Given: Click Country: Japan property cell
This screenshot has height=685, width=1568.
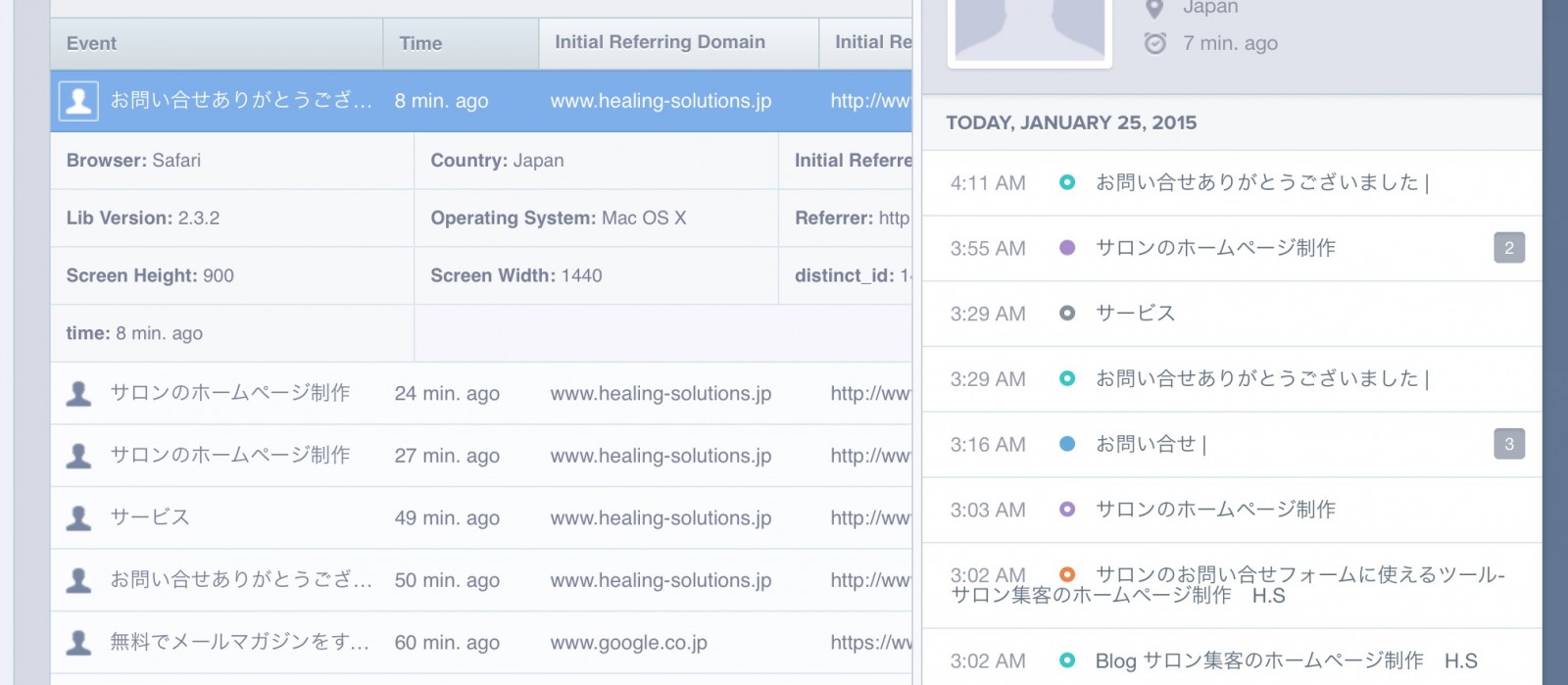Looking at the screenshot, I should (596, 161).
